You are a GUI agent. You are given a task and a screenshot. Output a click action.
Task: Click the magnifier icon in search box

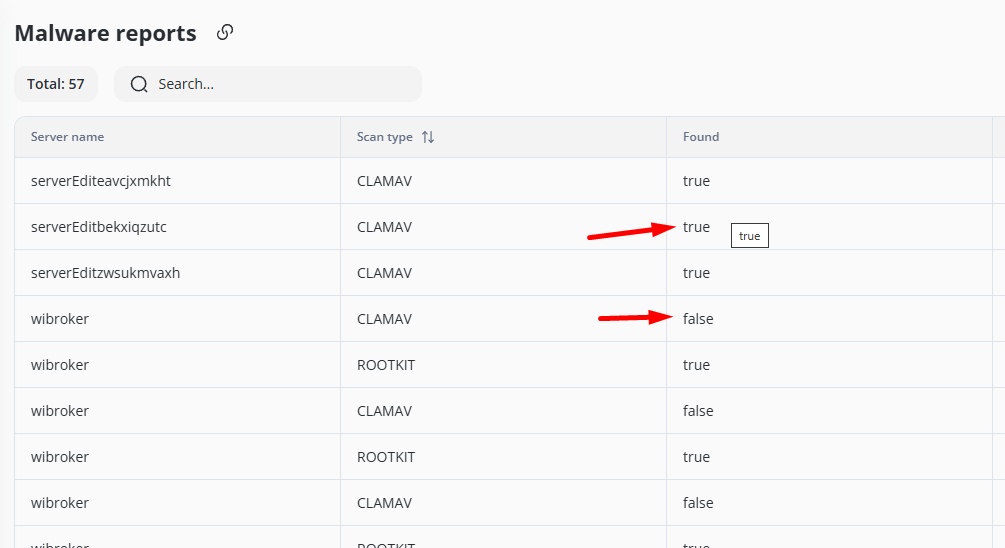click(139, 84)
